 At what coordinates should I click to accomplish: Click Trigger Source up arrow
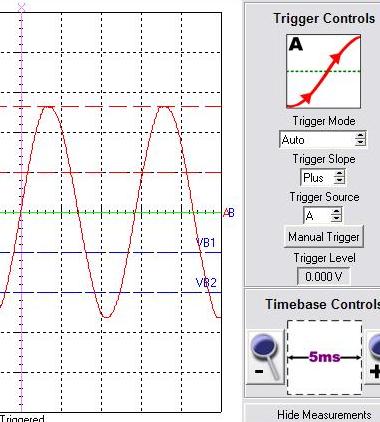pyautogui.click(x=336, y=212)
